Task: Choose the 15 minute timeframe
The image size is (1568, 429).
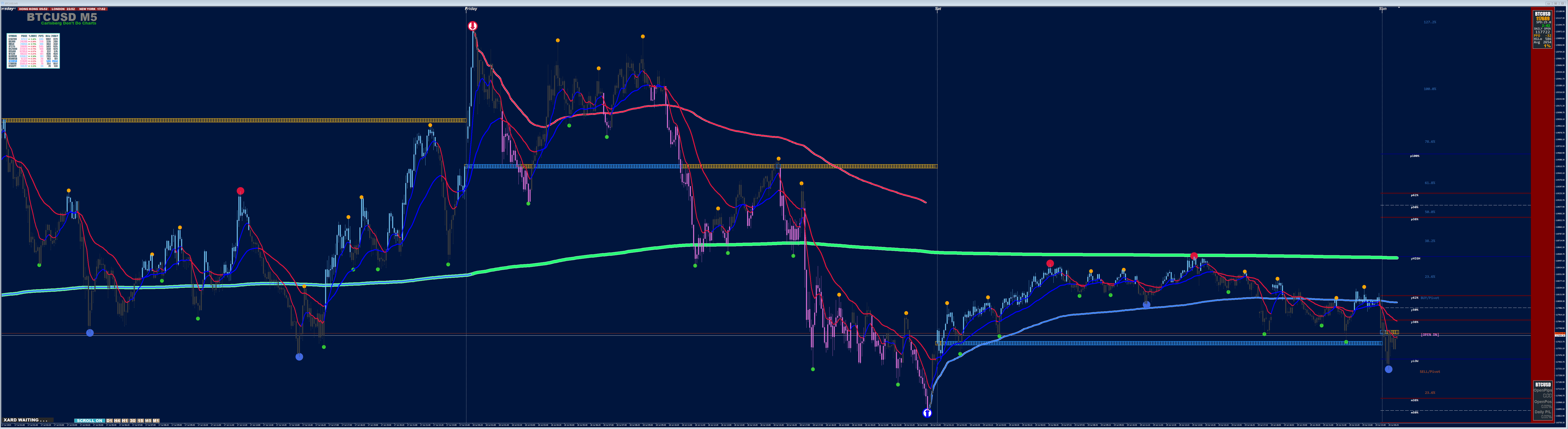Action: 141,420
